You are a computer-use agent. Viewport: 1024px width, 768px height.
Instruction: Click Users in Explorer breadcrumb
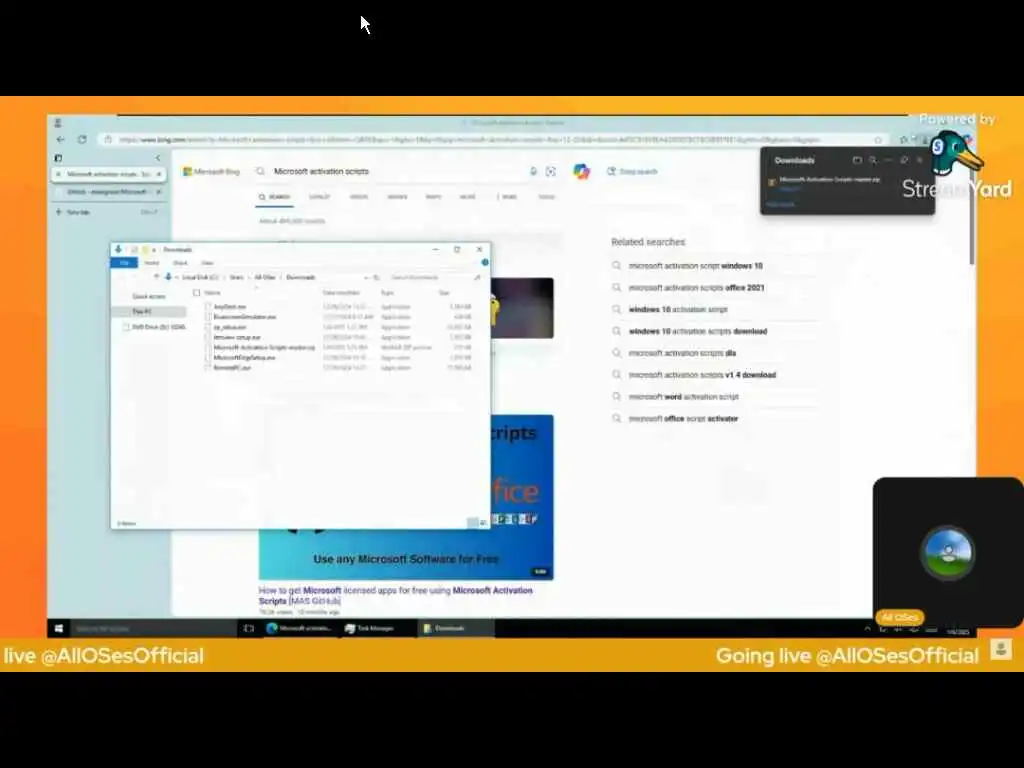tap(236, 278)
